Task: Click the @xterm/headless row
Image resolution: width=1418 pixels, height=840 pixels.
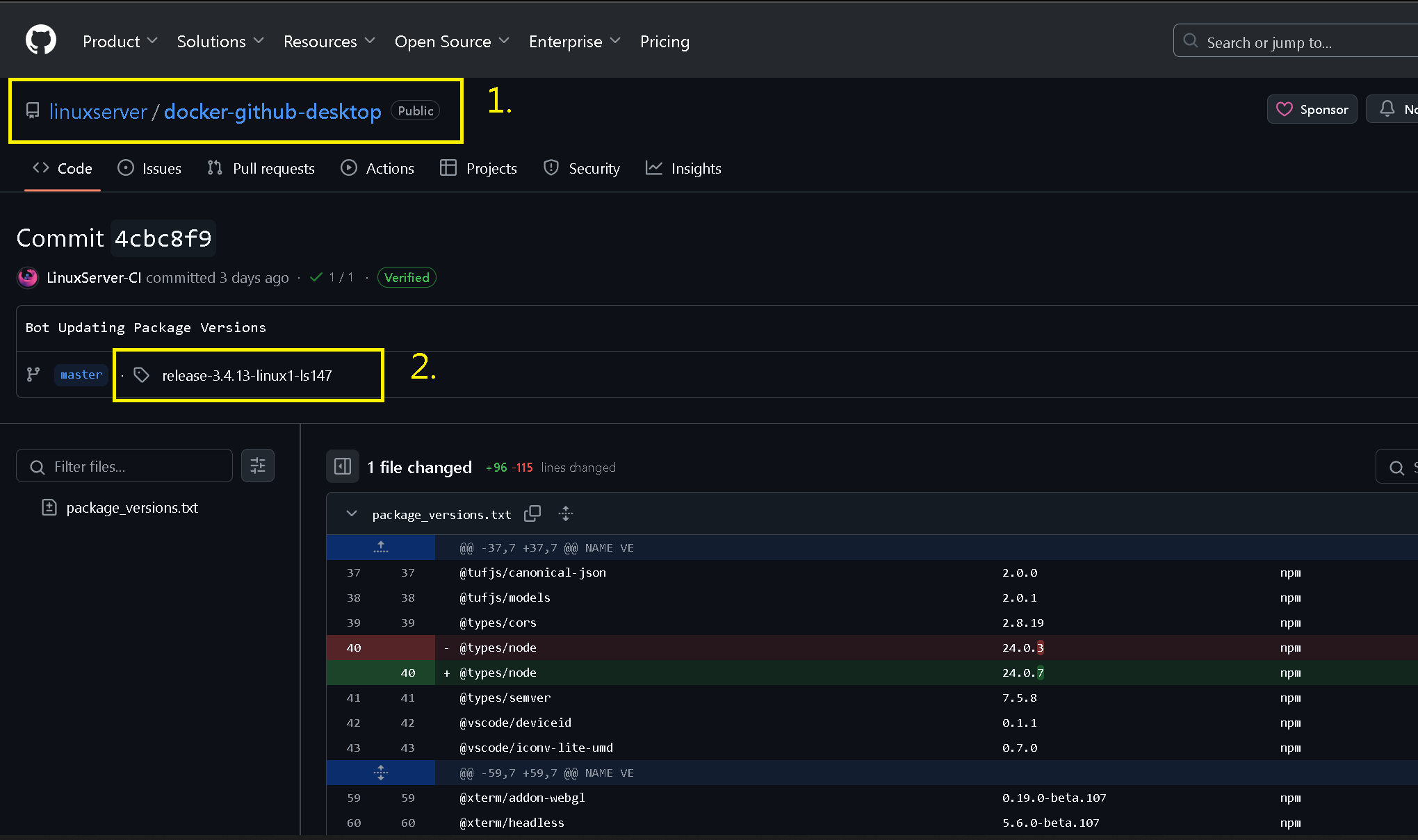Action: point(872,823)
